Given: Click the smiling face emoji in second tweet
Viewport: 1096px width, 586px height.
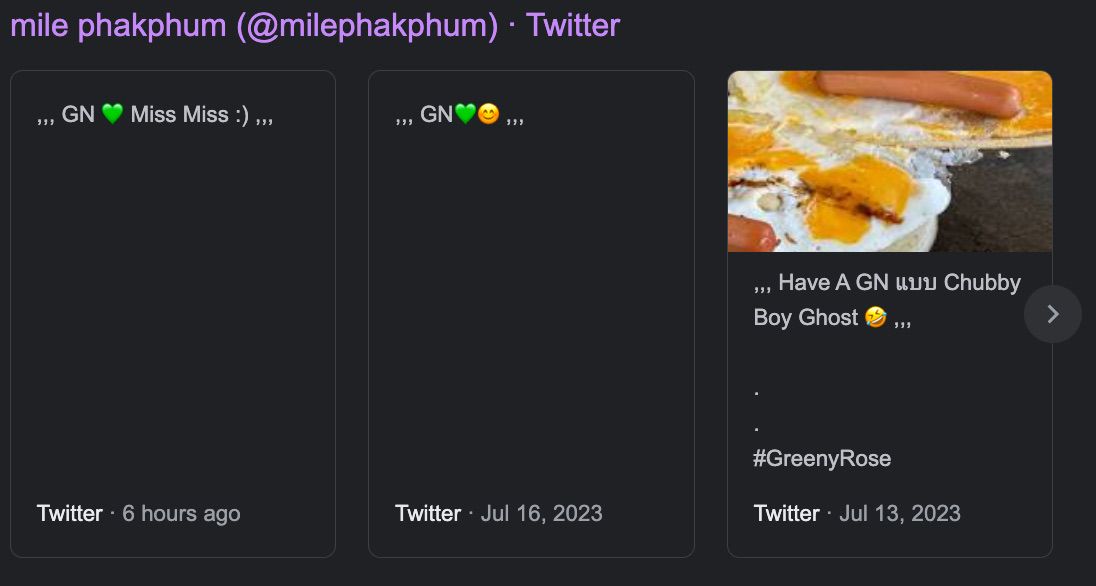Looking at the screenshot, I should [x=489, y=114].
